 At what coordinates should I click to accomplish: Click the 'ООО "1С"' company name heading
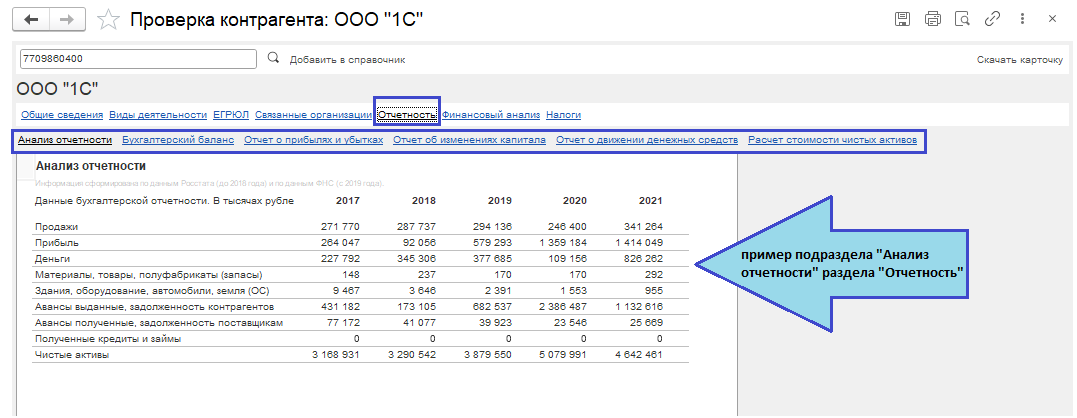(58, 88)
